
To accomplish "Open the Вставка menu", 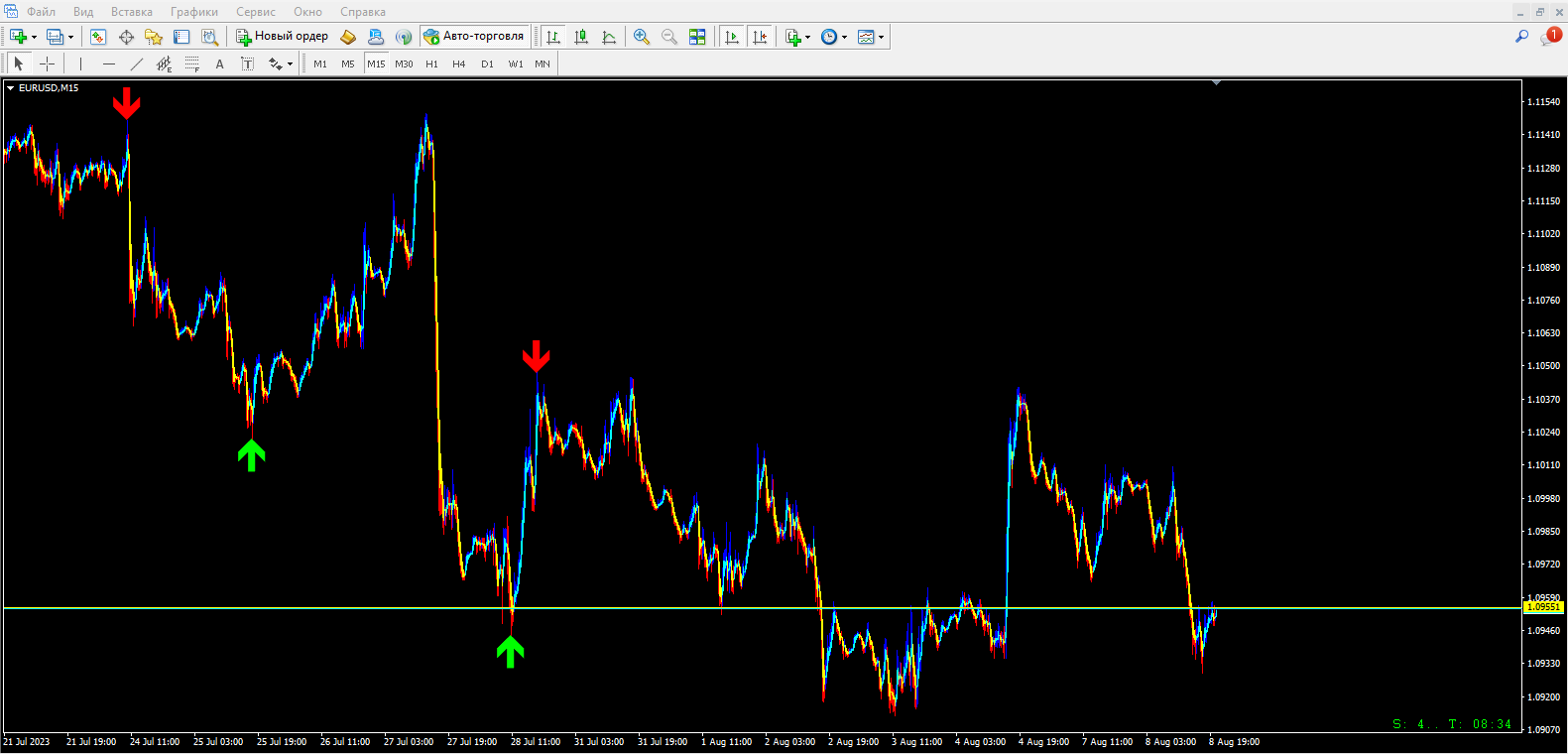I will pos(132,12).
